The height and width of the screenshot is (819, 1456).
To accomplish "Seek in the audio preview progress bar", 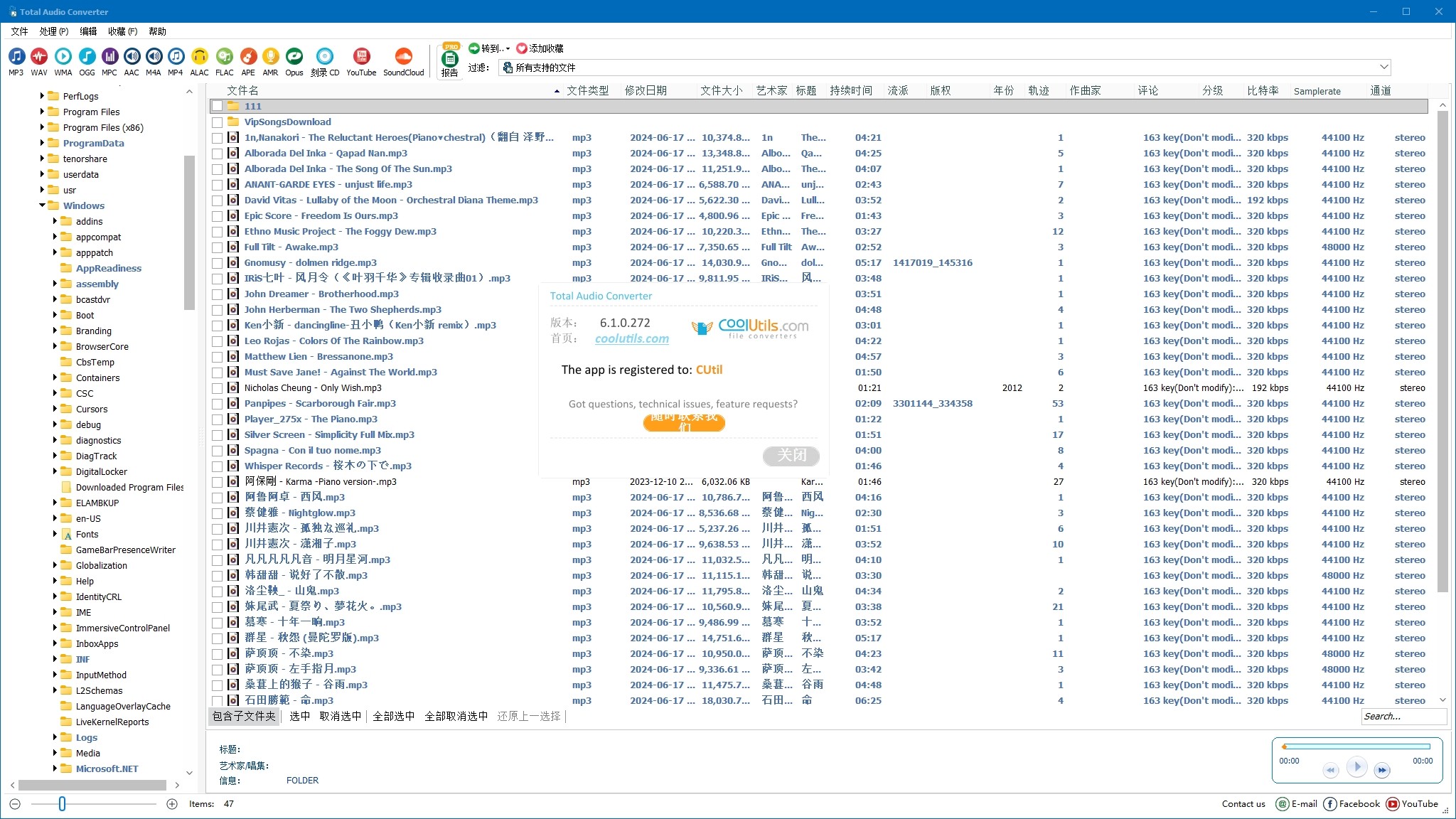I will (1356, 746).
